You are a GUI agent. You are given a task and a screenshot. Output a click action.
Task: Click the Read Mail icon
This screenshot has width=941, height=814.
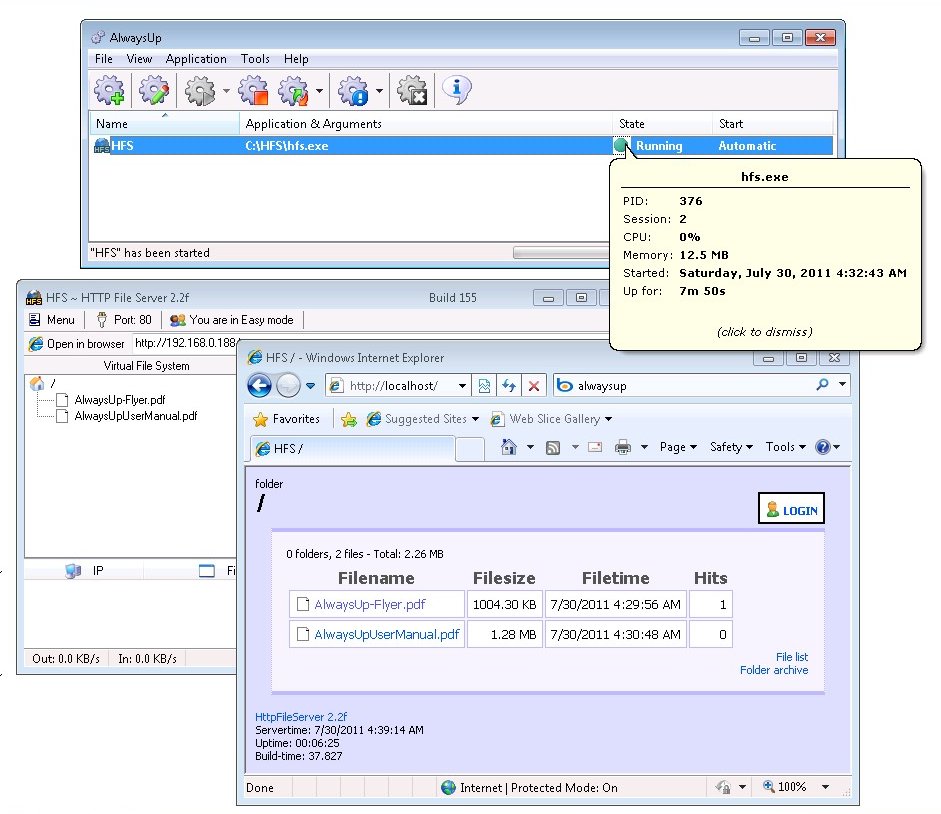pyautogui.click(x=595, y=447)
